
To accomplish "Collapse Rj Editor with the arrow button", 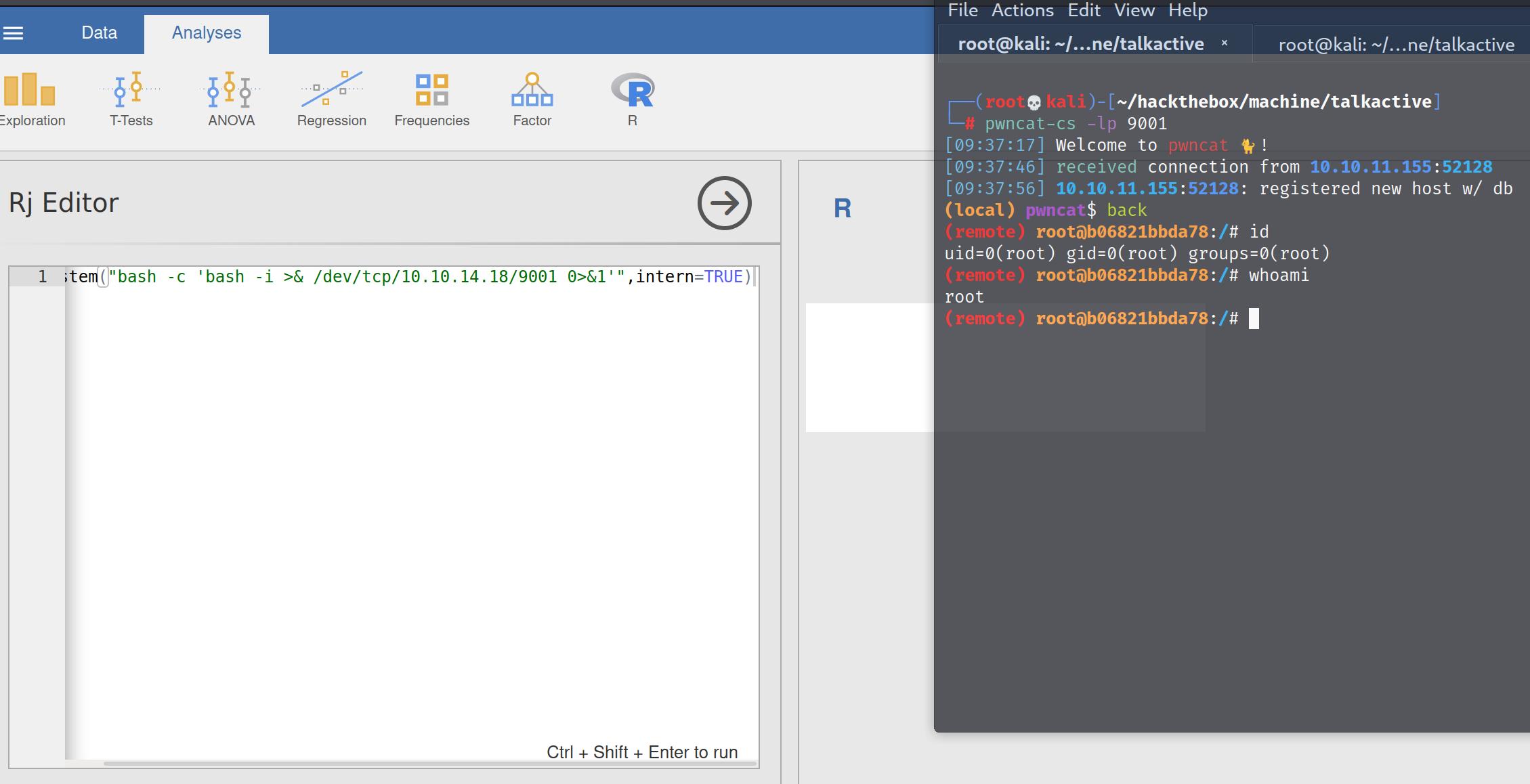I will tap(724, 203).
